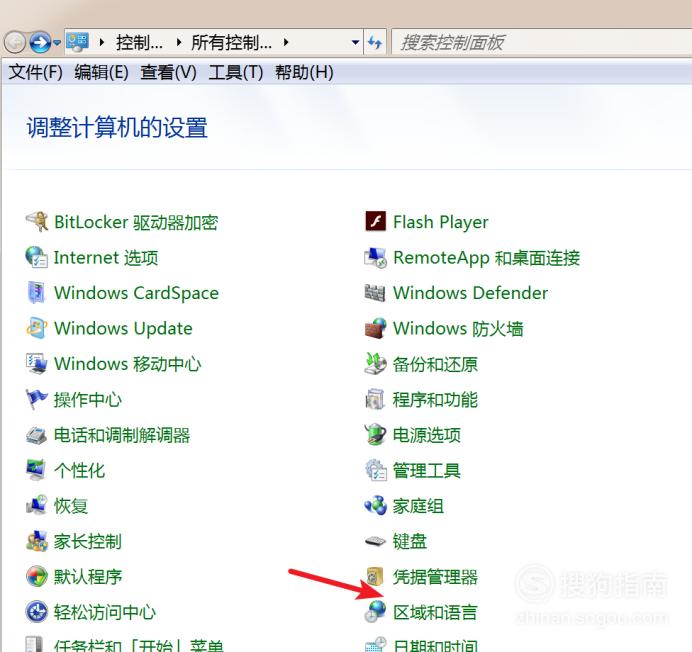Image resolution: width=692 pixels, height=652 pixels.
Task: Click the 键盘 keyboard icon
Action: pos(376,541)
